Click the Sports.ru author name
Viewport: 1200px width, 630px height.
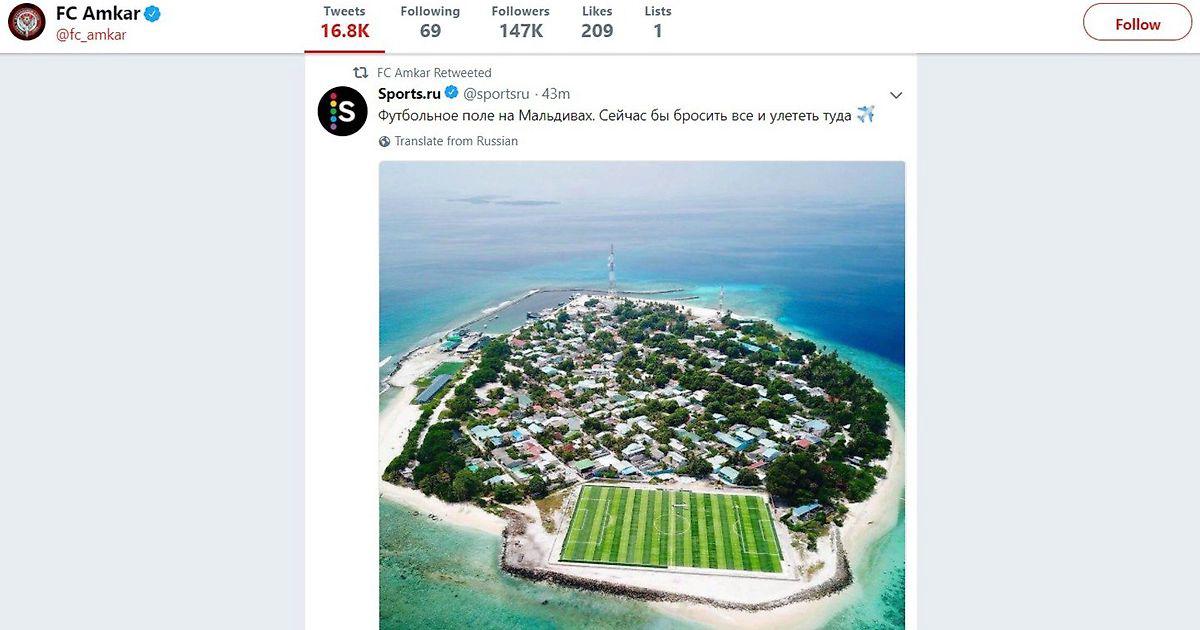409,93
